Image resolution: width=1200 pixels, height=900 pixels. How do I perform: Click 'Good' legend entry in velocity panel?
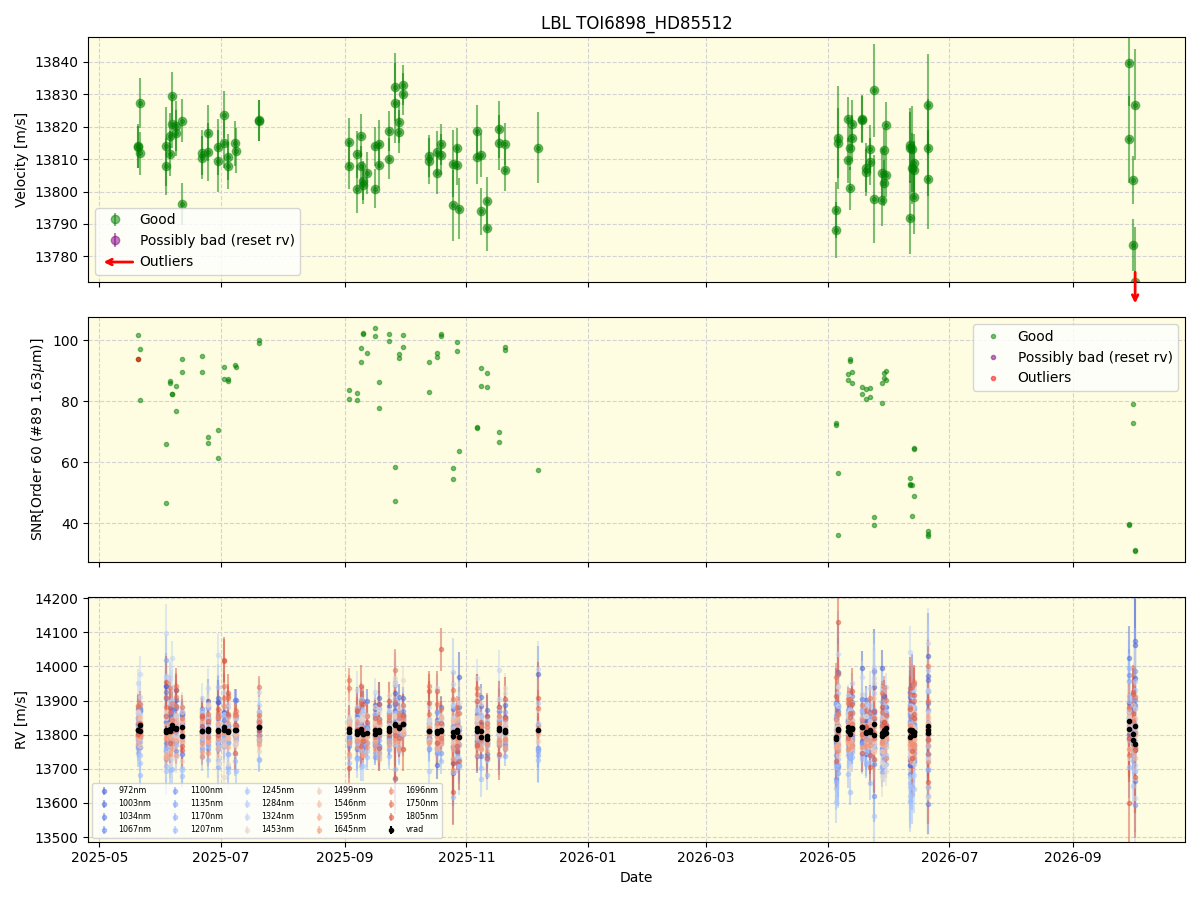coord(158,219)
